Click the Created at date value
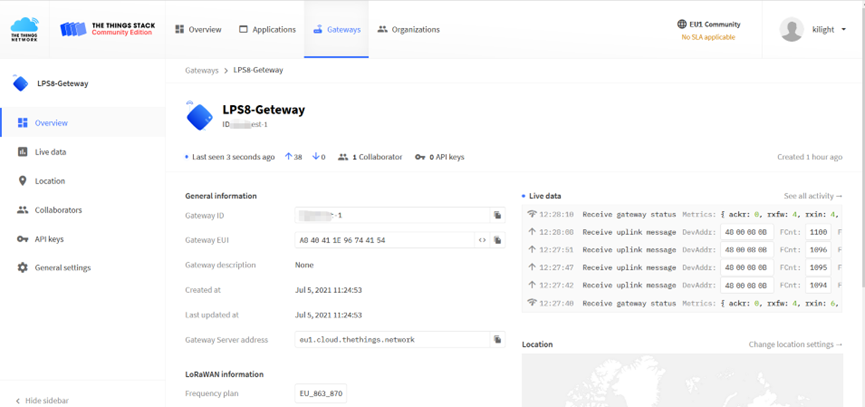Screen dimensions: 865x407 (328, 290)
